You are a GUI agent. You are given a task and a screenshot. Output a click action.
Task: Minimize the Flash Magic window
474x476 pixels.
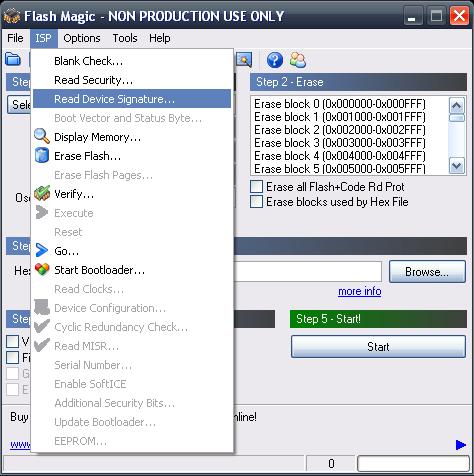(x=413, y=16)
